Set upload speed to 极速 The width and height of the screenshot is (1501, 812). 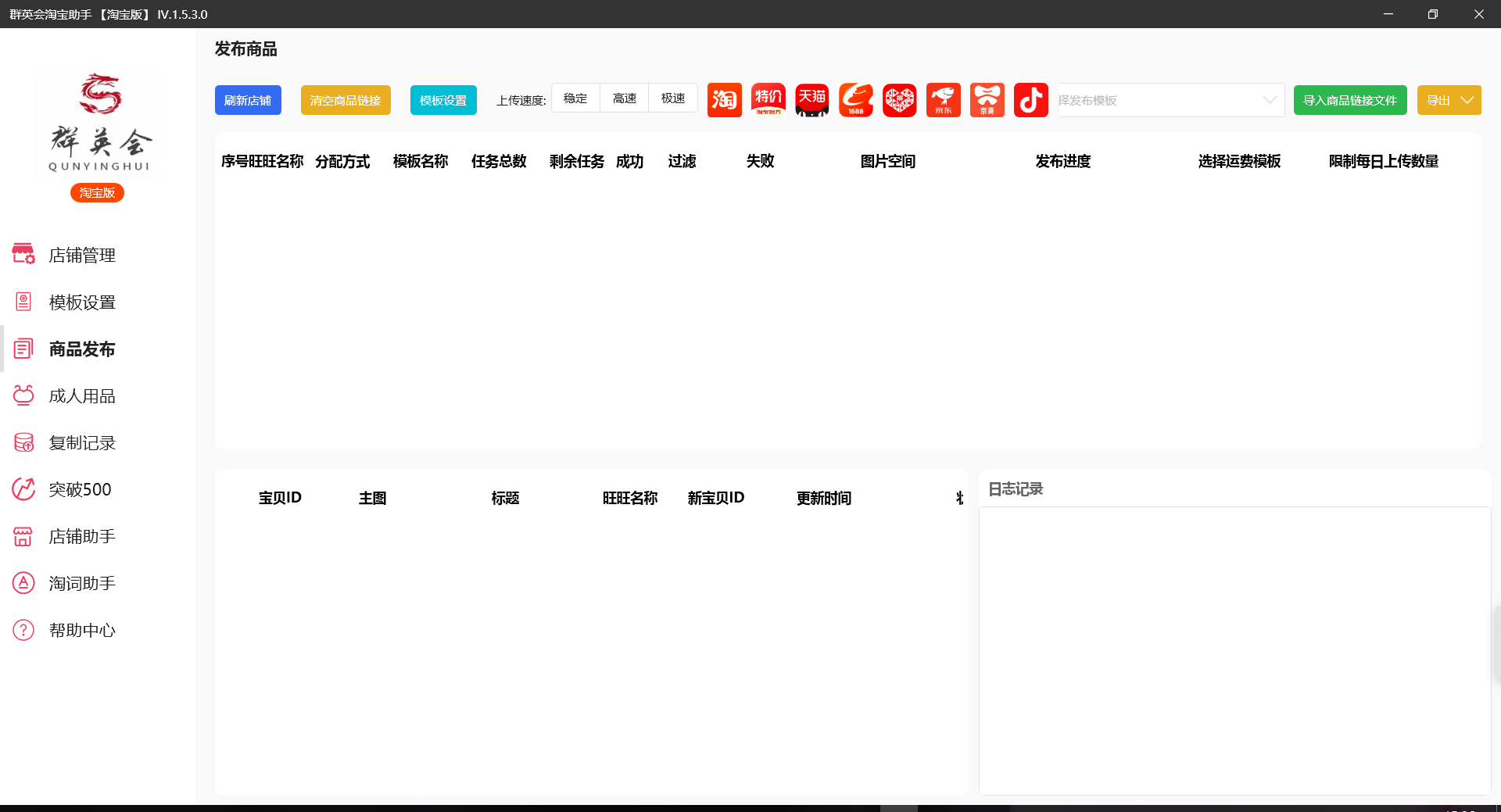coord(672,98)
